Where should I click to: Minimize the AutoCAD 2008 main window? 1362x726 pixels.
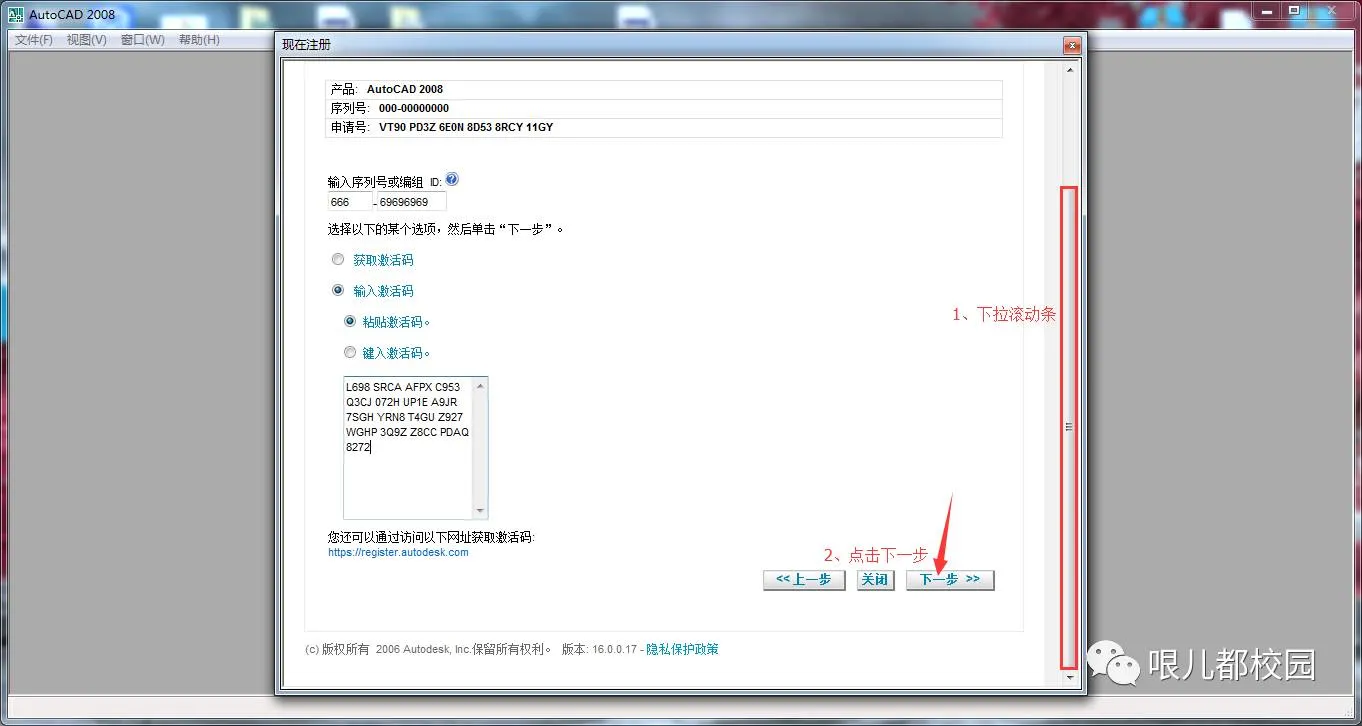click(1266, 11)
